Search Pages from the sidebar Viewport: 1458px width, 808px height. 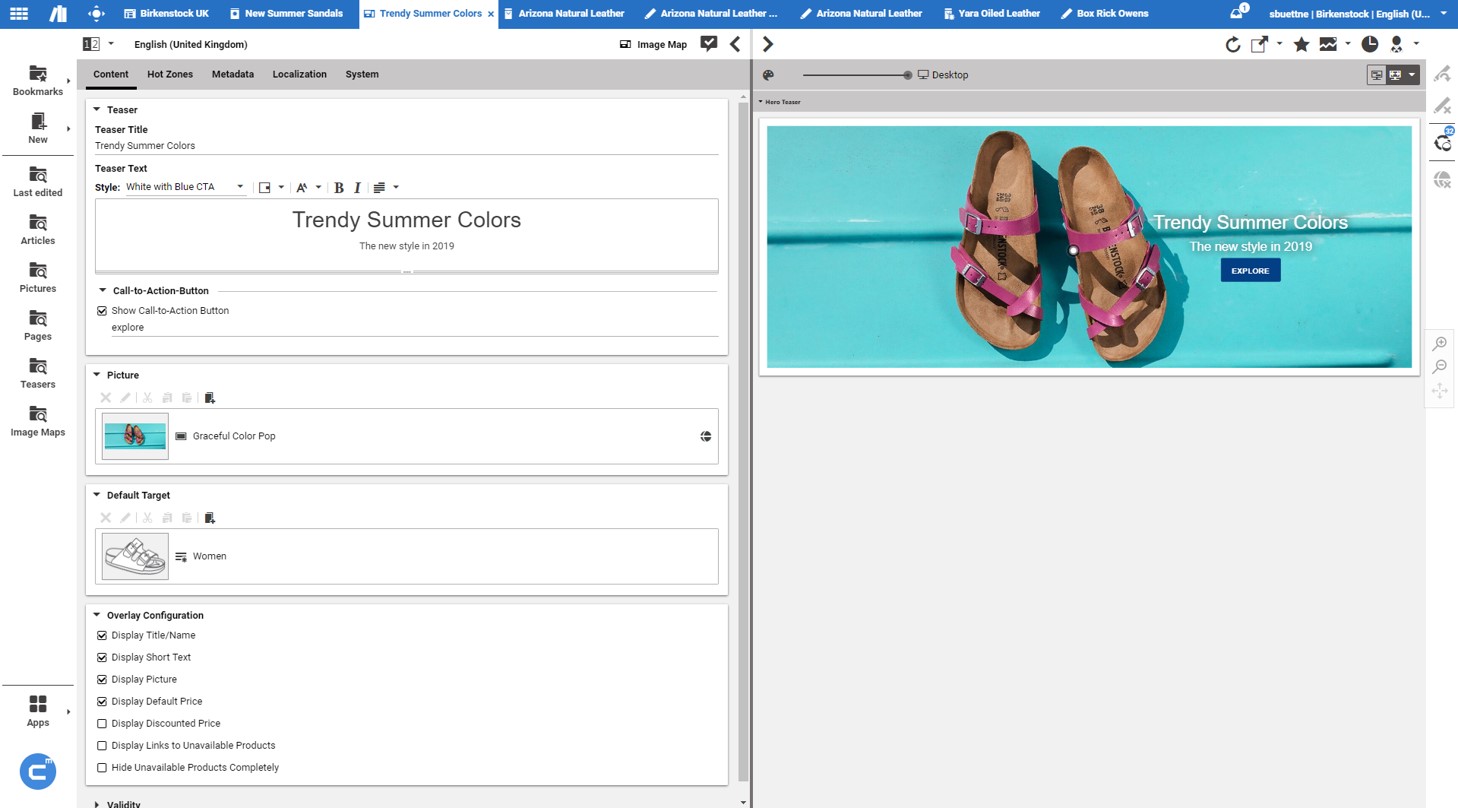click(38, 325)
